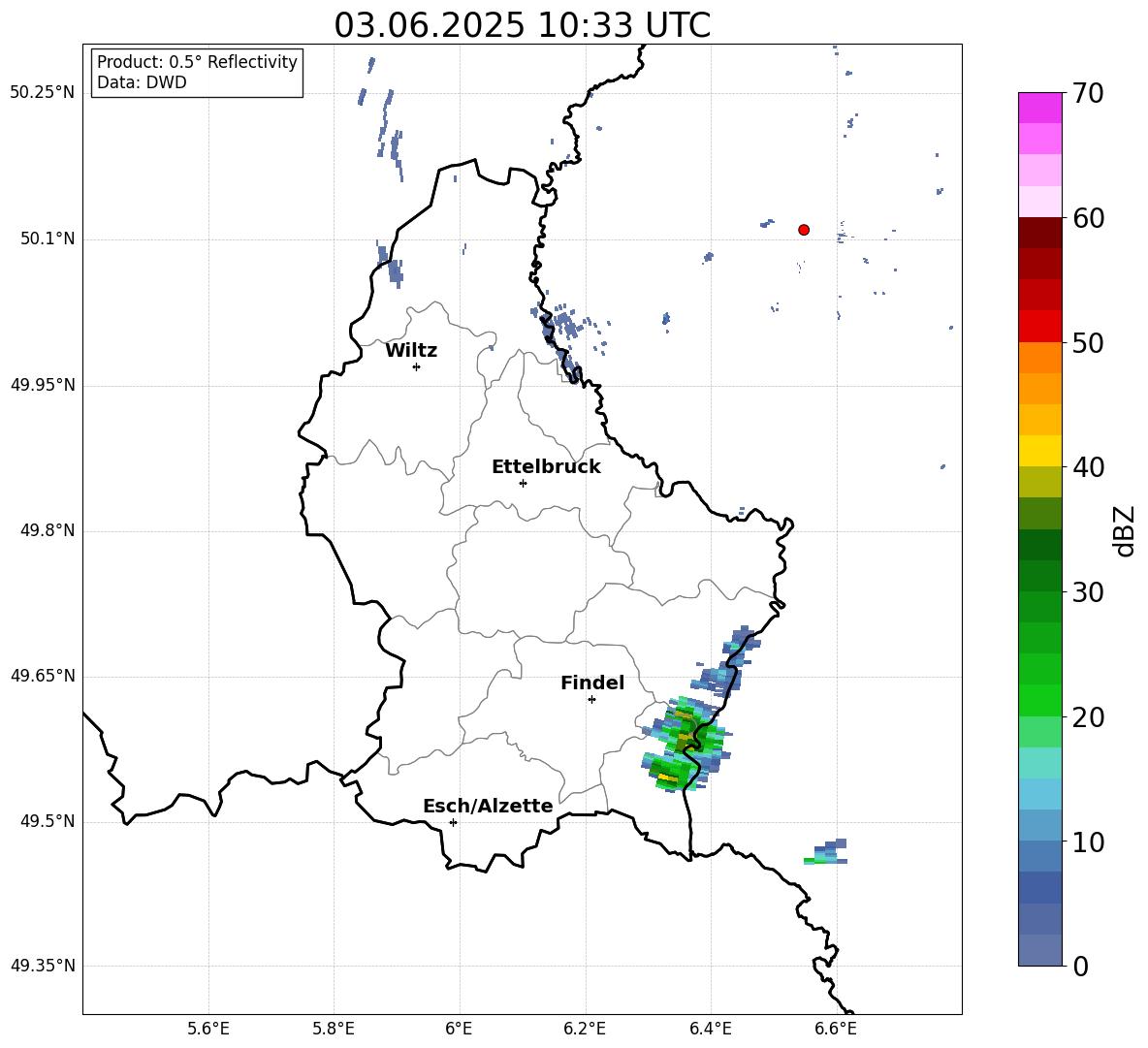Click the yellow colorbar swatch just above 40

[x=1040, y=451]
